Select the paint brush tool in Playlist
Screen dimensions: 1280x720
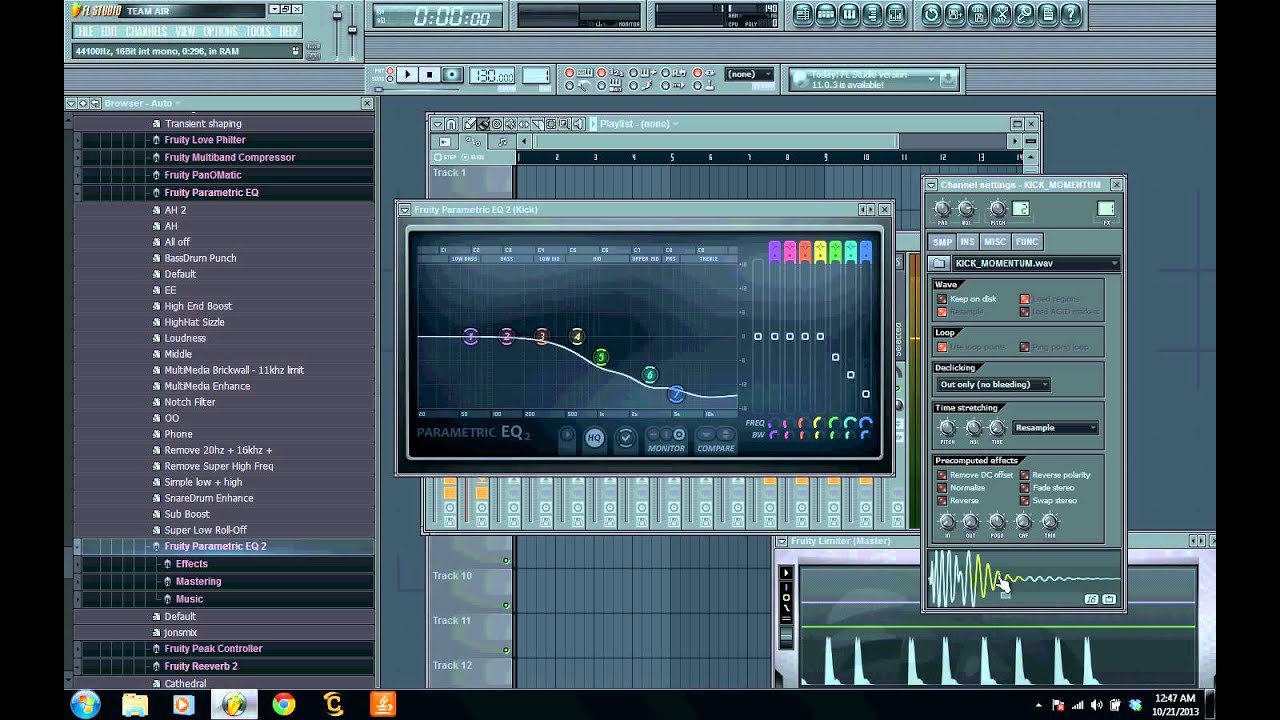tap(483, 124)
